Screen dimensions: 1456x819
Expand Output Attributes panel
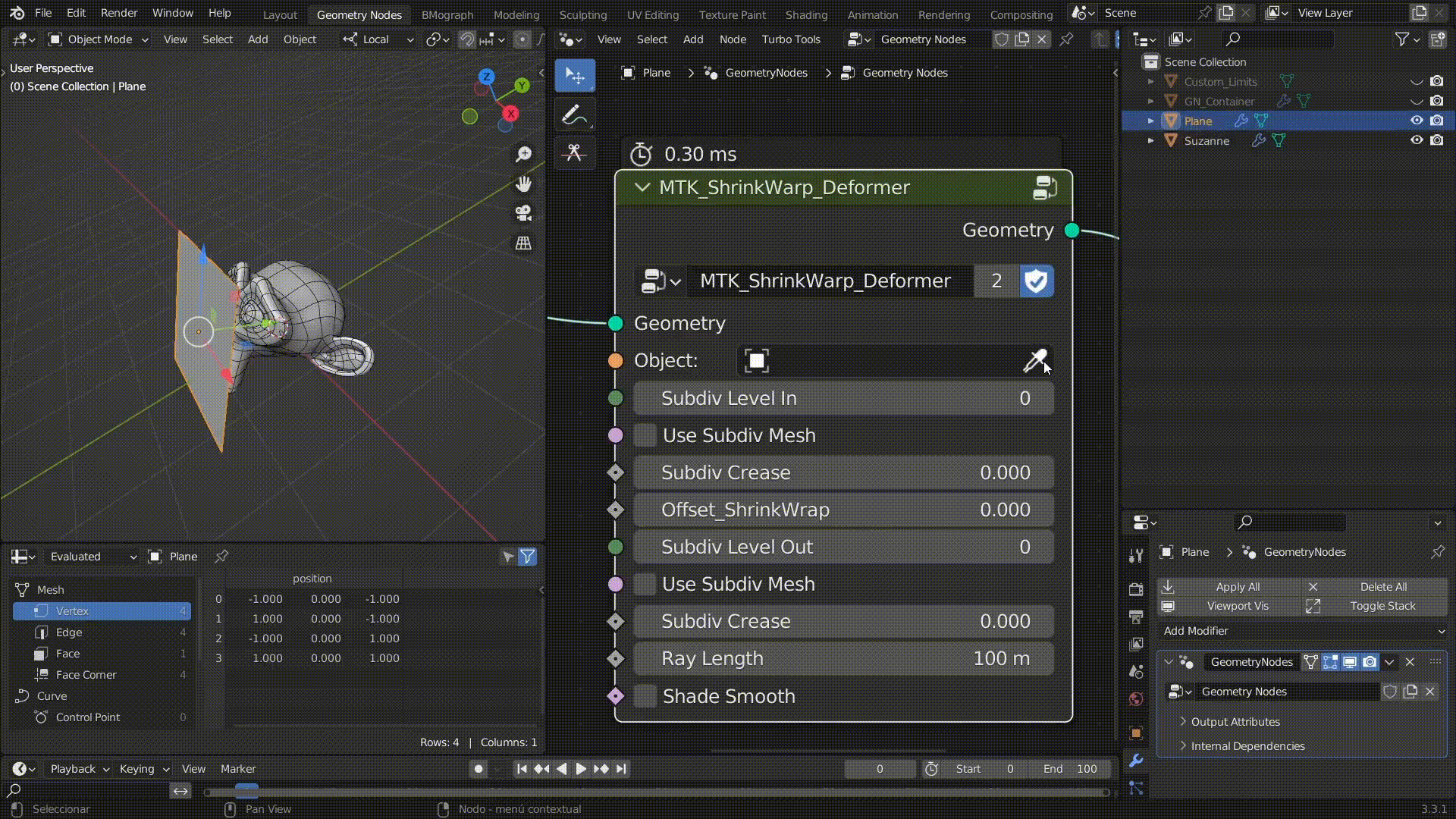pyautogui.click(x=1235, y=722)
